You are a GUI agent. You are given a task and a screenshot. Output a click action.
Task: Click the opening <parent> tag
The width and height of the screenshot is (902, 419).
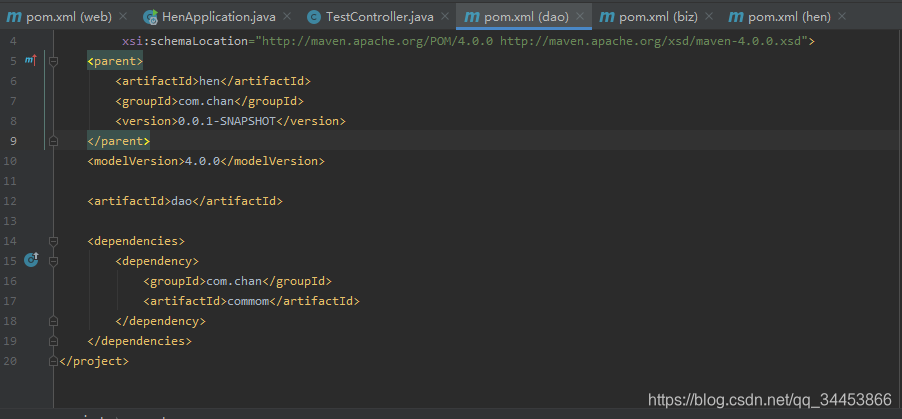(x=115, y=61)
